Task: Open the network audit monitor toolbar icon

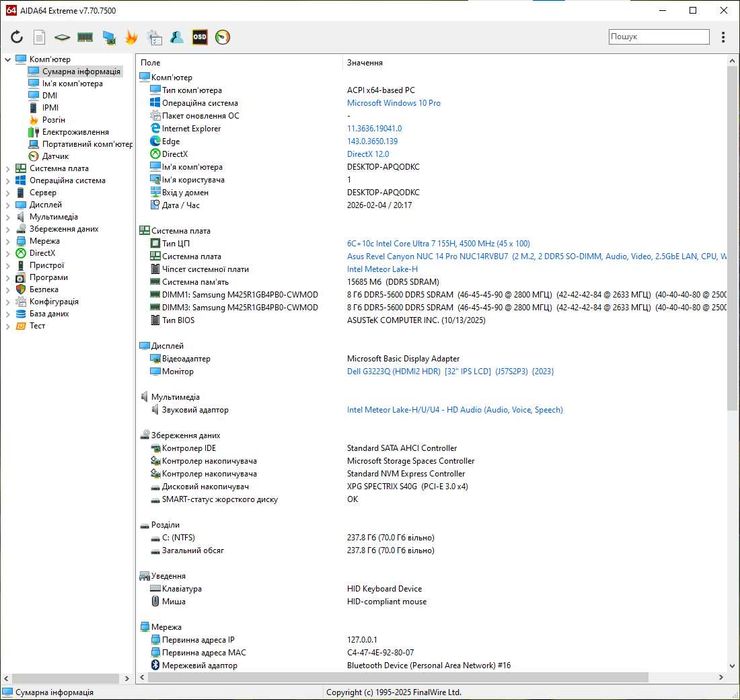Action: (109, 37)
